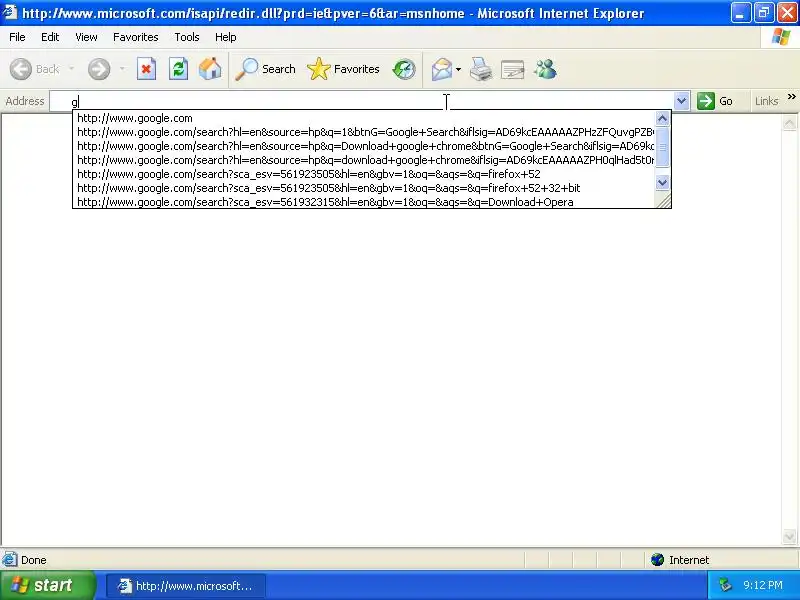Toggle the address bar dropdown arrow
This screenshot has height=600, width=800.
(x=681, y=101)
